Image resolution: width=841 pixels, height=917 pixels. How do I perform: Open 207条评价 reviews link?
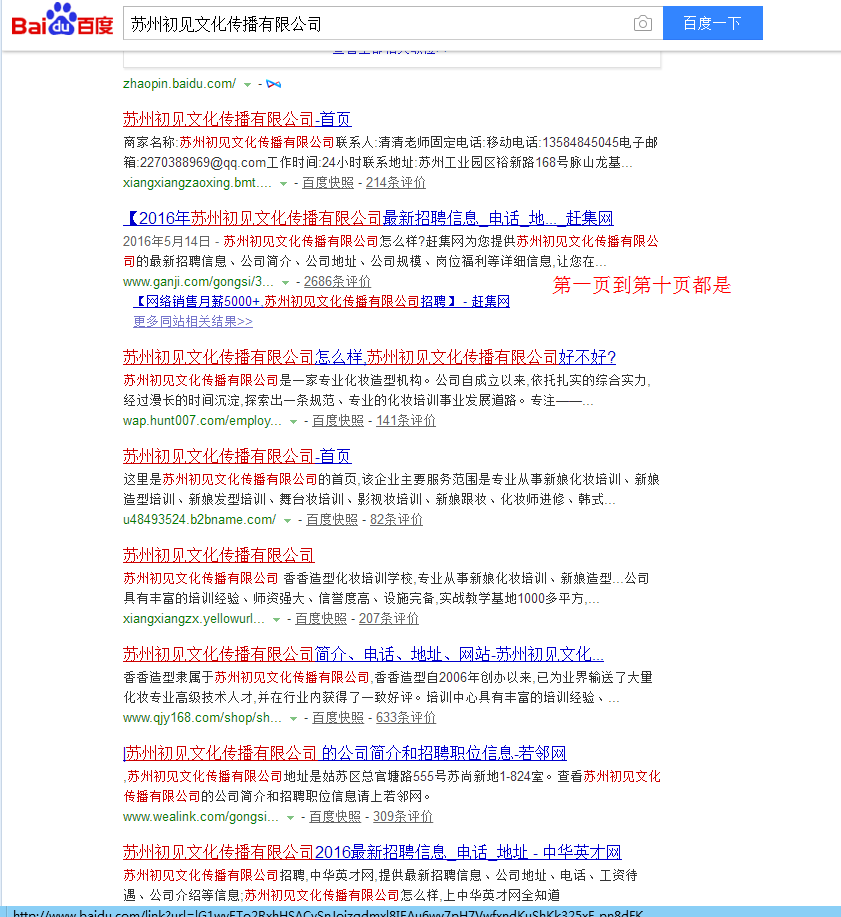point(388,618)
